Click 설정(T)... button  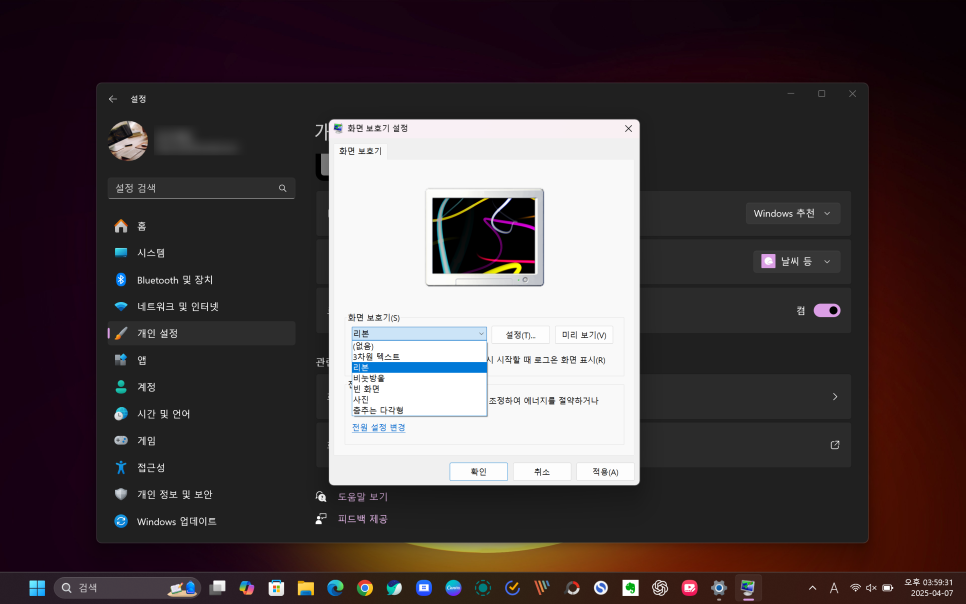tap(521, 335)
